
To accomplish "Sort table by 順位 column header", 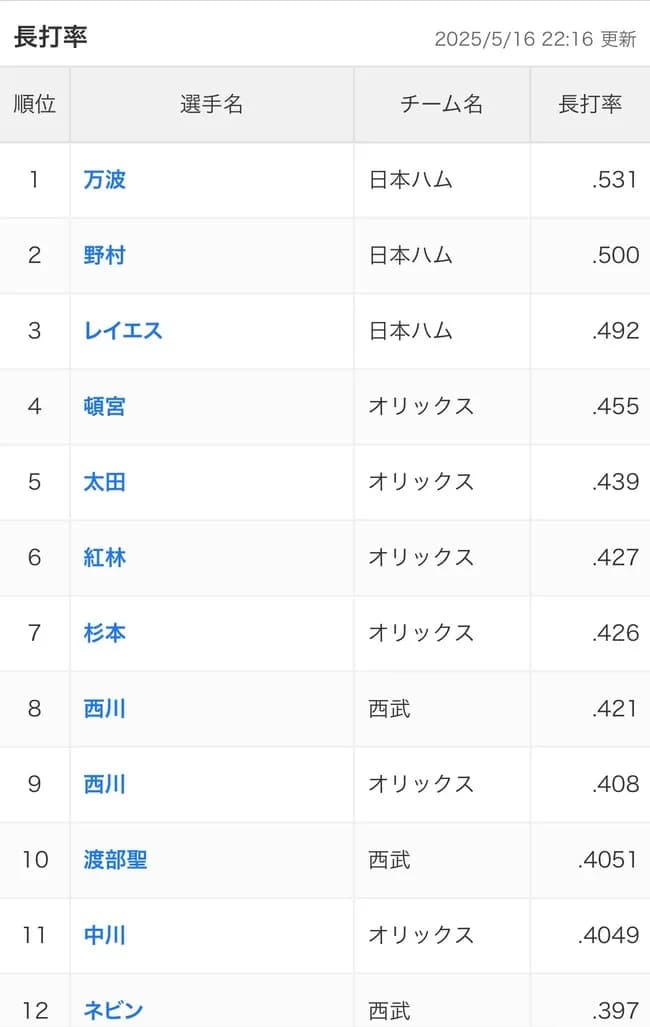I will click(35, 104).
